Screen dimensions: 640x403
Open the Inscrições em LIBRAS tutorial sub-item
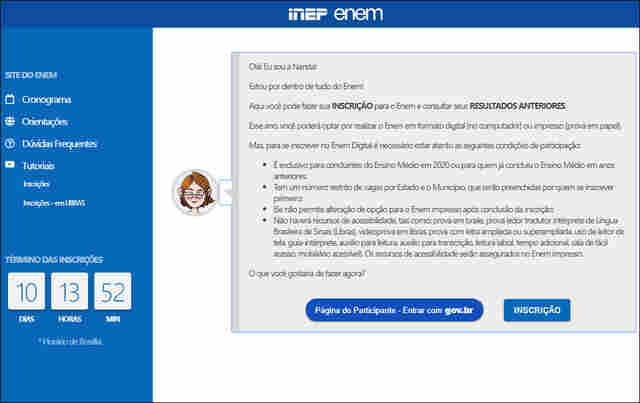click(x=54, y=203)
